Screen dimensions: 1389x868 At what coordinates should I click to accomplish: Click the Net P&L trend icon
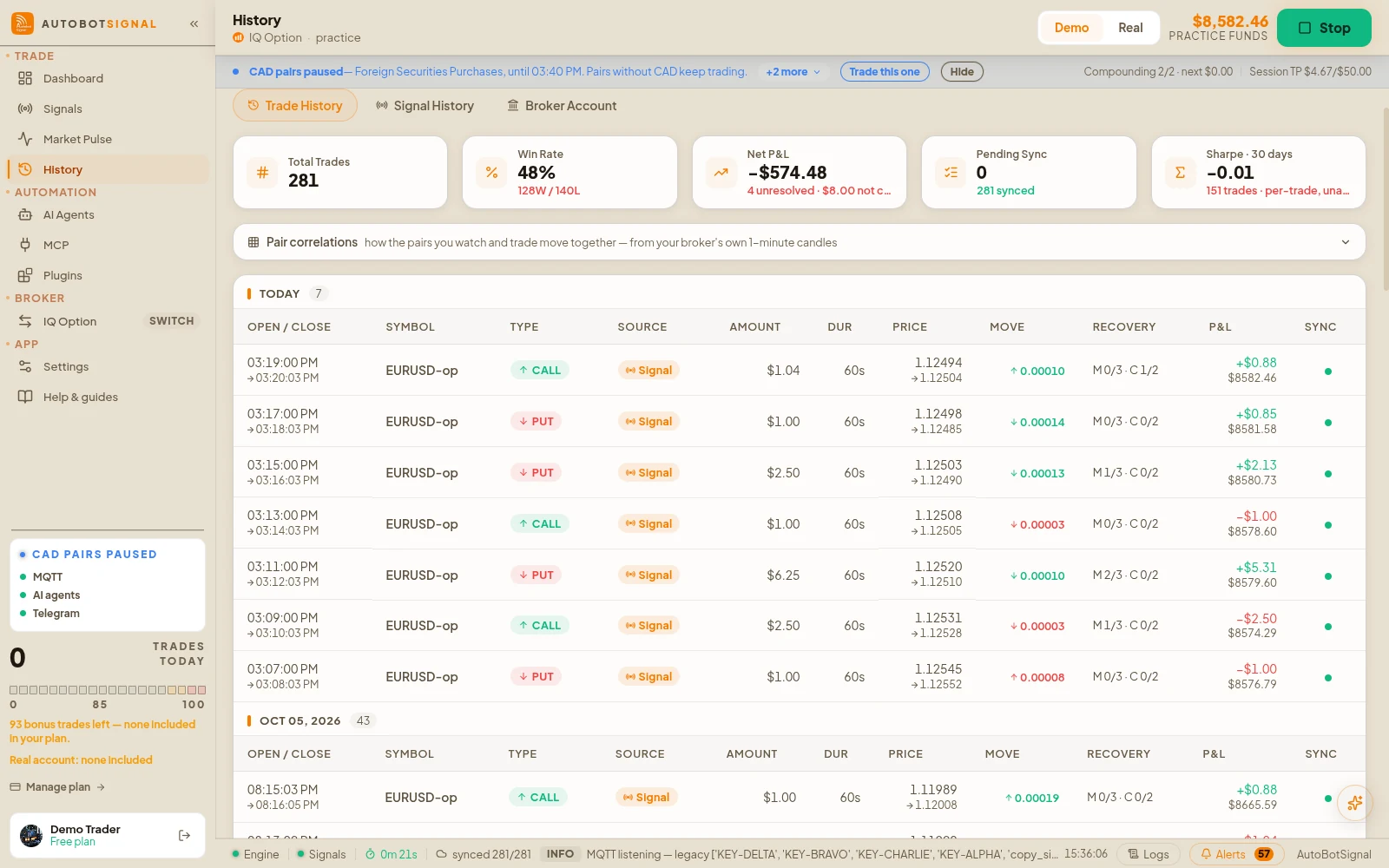[x=721, y=172]
